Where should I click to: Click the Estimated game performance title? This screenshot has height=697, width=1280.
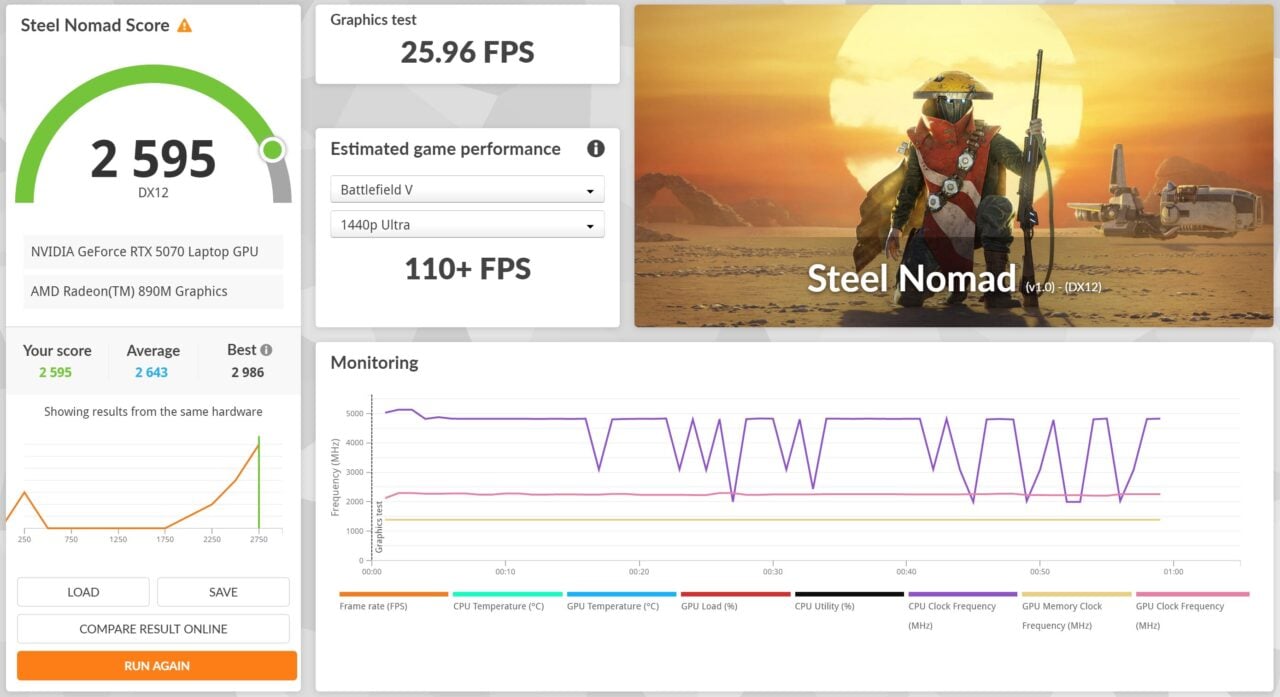click(446, 149)
